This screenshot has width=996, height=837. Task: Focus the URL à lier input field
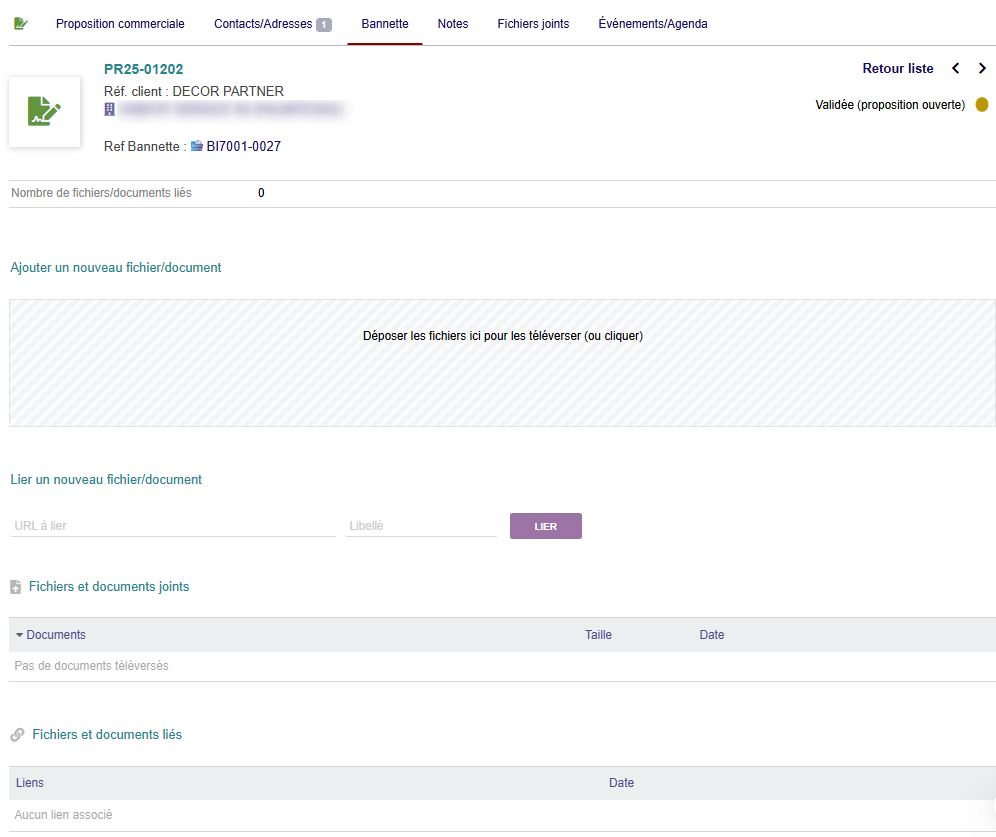(x=173, y=526)
